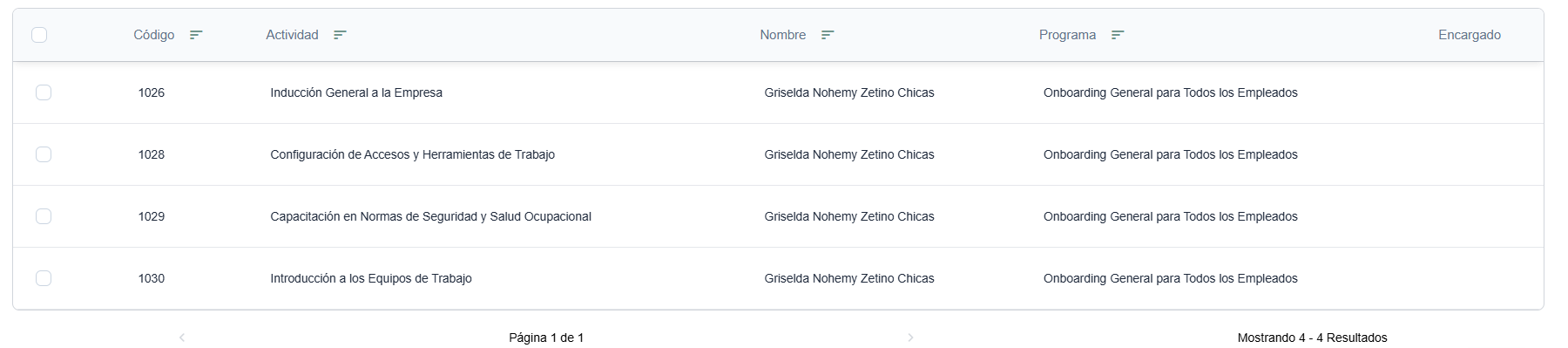Click the Código column header
1568x348 pixels.
153,35
